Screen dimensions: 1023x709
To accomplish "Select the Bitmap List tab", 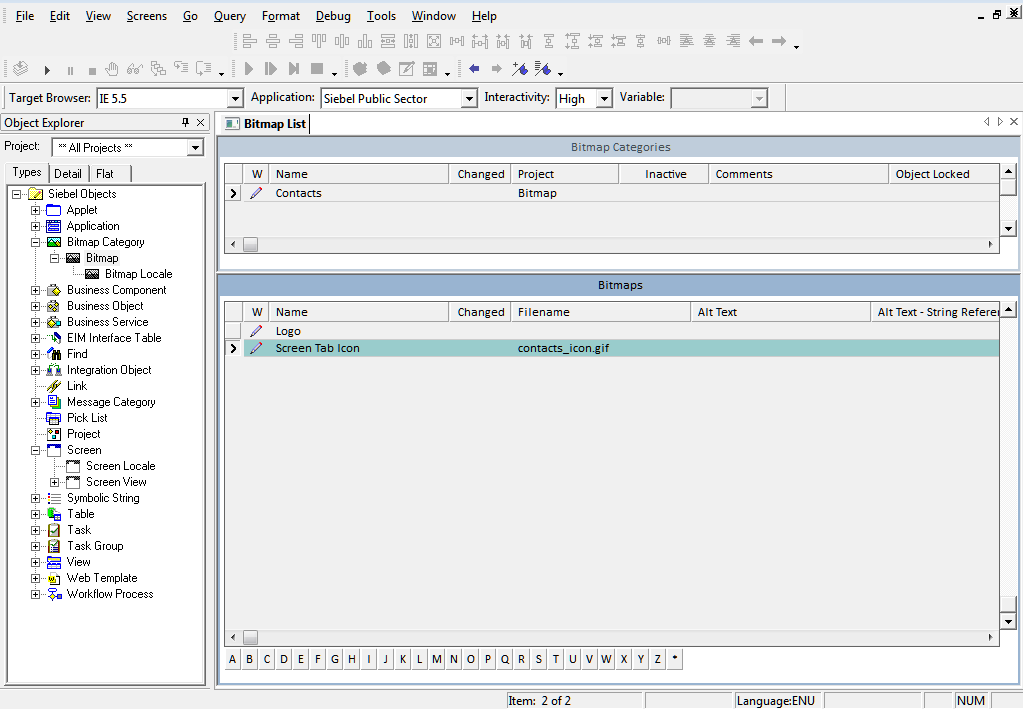I will [266, 124].
